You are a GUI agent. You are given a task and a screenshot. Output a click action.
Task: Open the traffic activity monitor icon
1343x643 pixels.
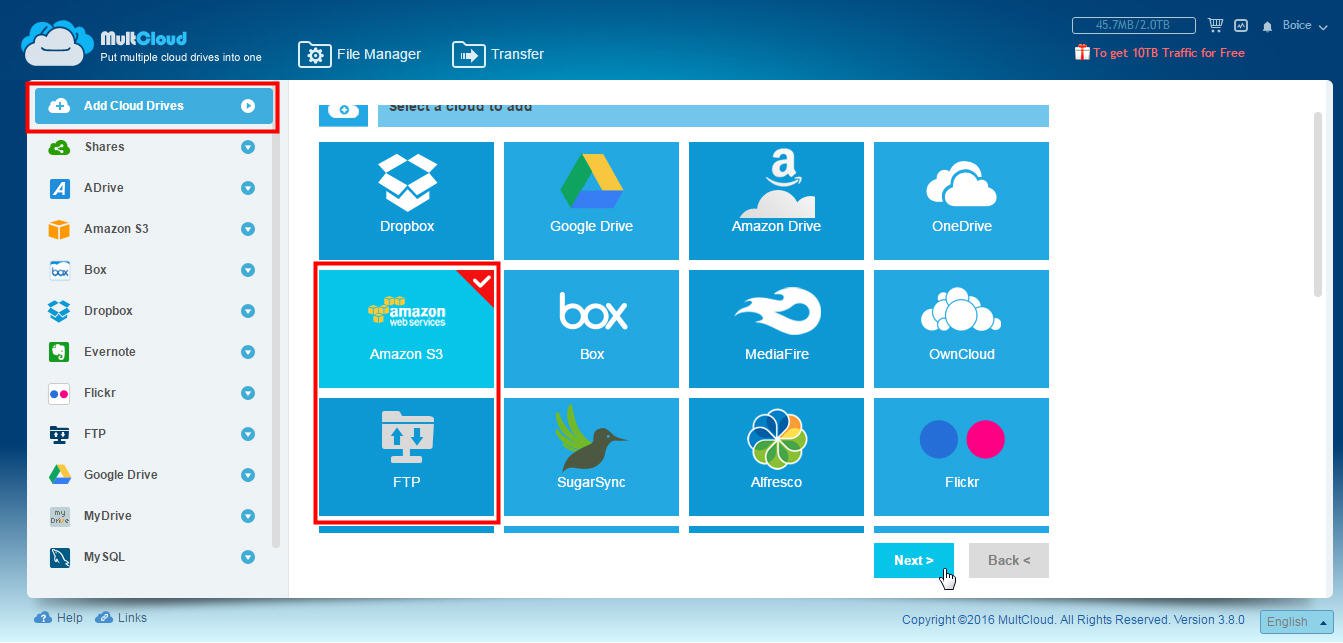tap(1241, 25)
